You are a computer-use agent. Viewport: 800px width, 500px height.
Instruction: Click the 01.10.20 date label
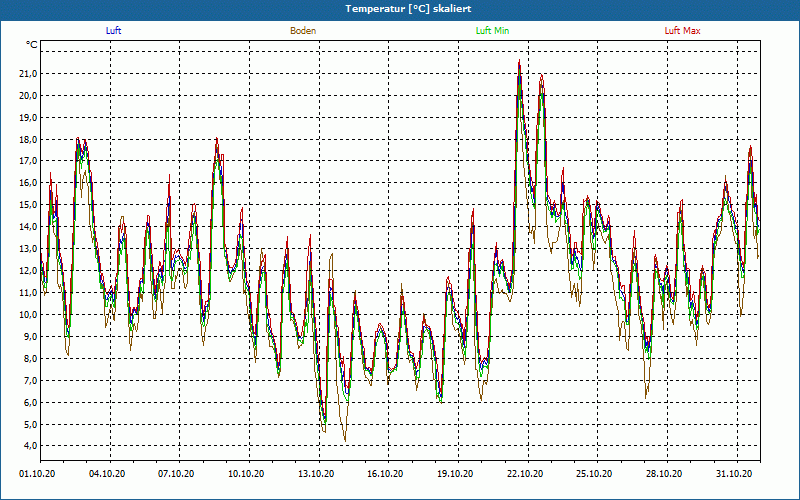pyautogui.click(x=37, y=474)
